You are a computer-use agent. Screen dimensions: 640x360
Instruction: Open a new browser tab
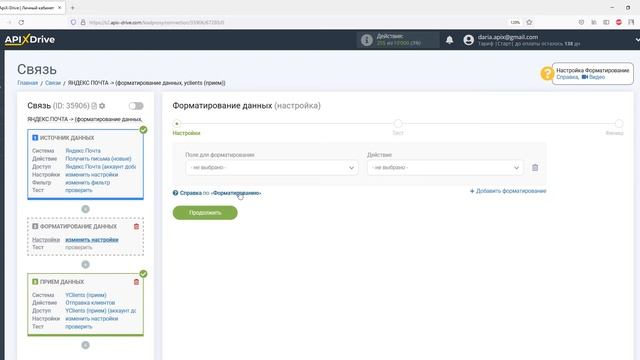[x=72, y=8]
